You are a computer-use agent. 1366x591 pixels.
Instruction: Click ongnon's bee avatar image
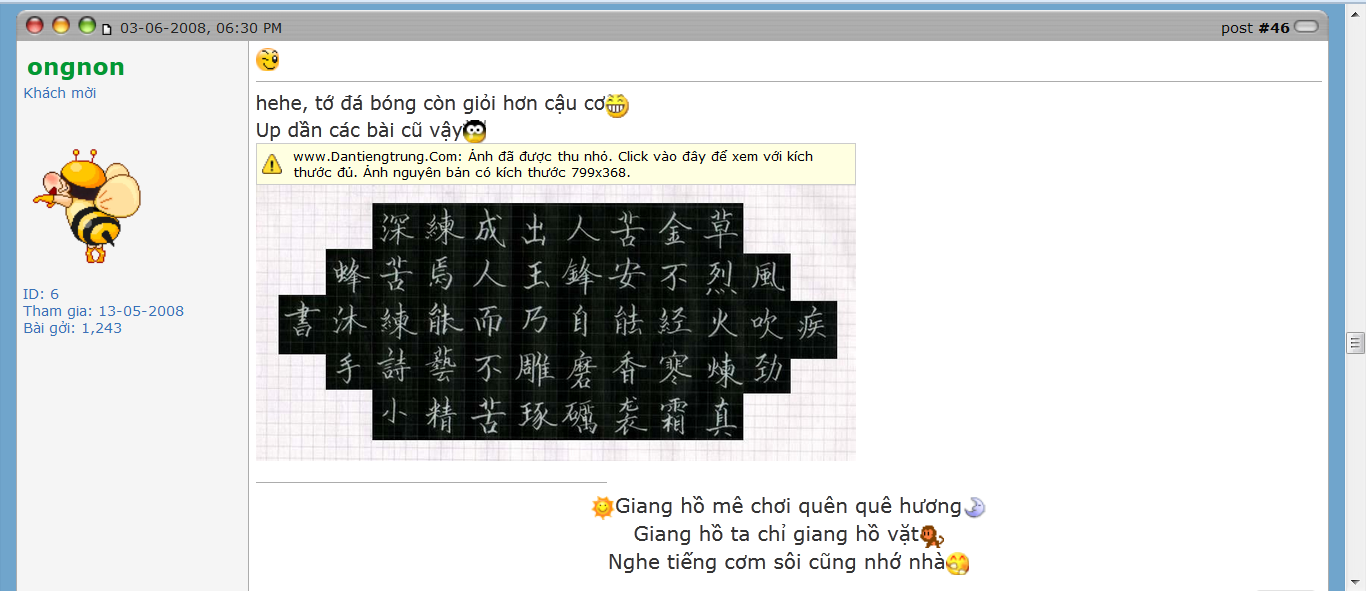pyautogui.click(x=87, y=205)
